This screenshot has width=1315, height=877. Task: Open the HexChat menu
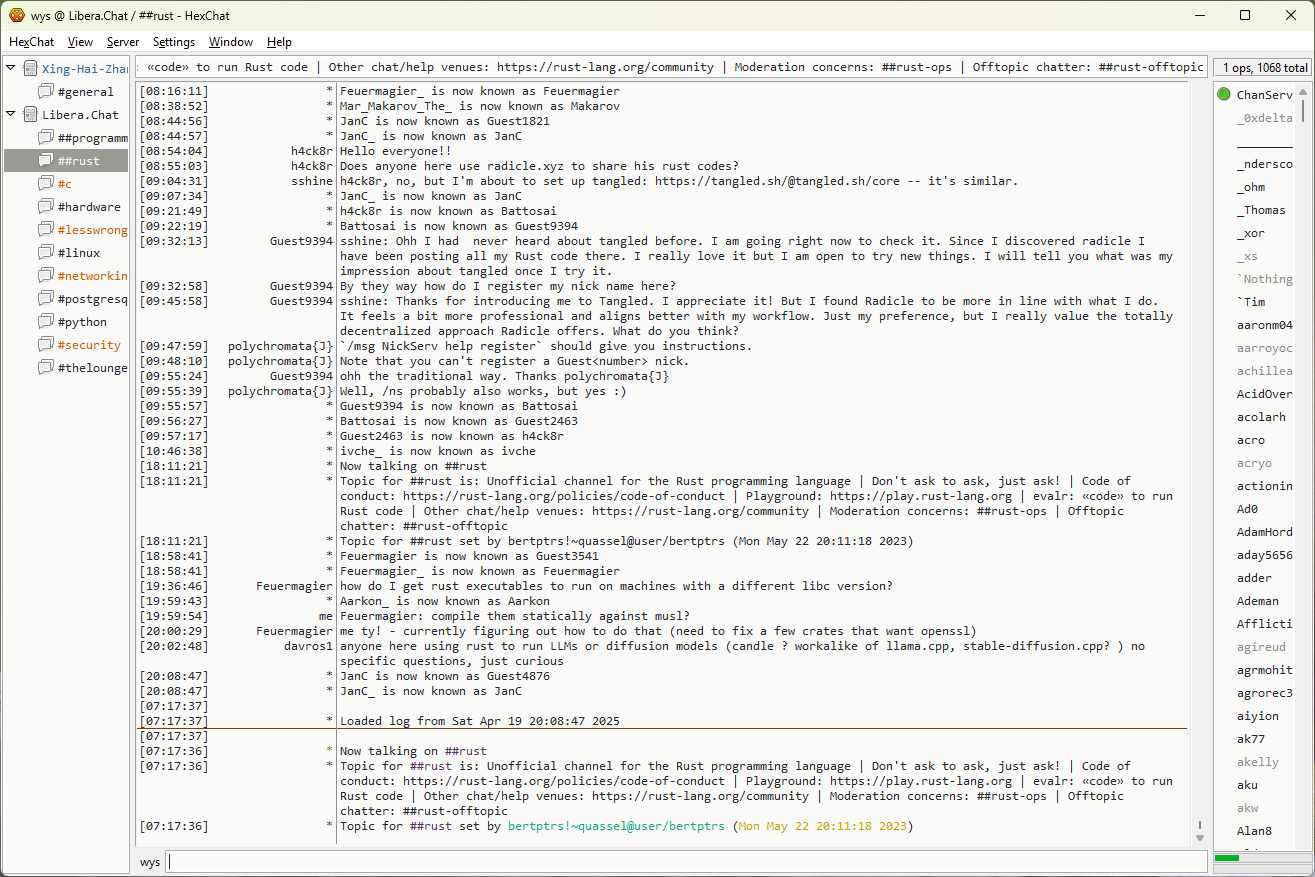coord(32,42)
